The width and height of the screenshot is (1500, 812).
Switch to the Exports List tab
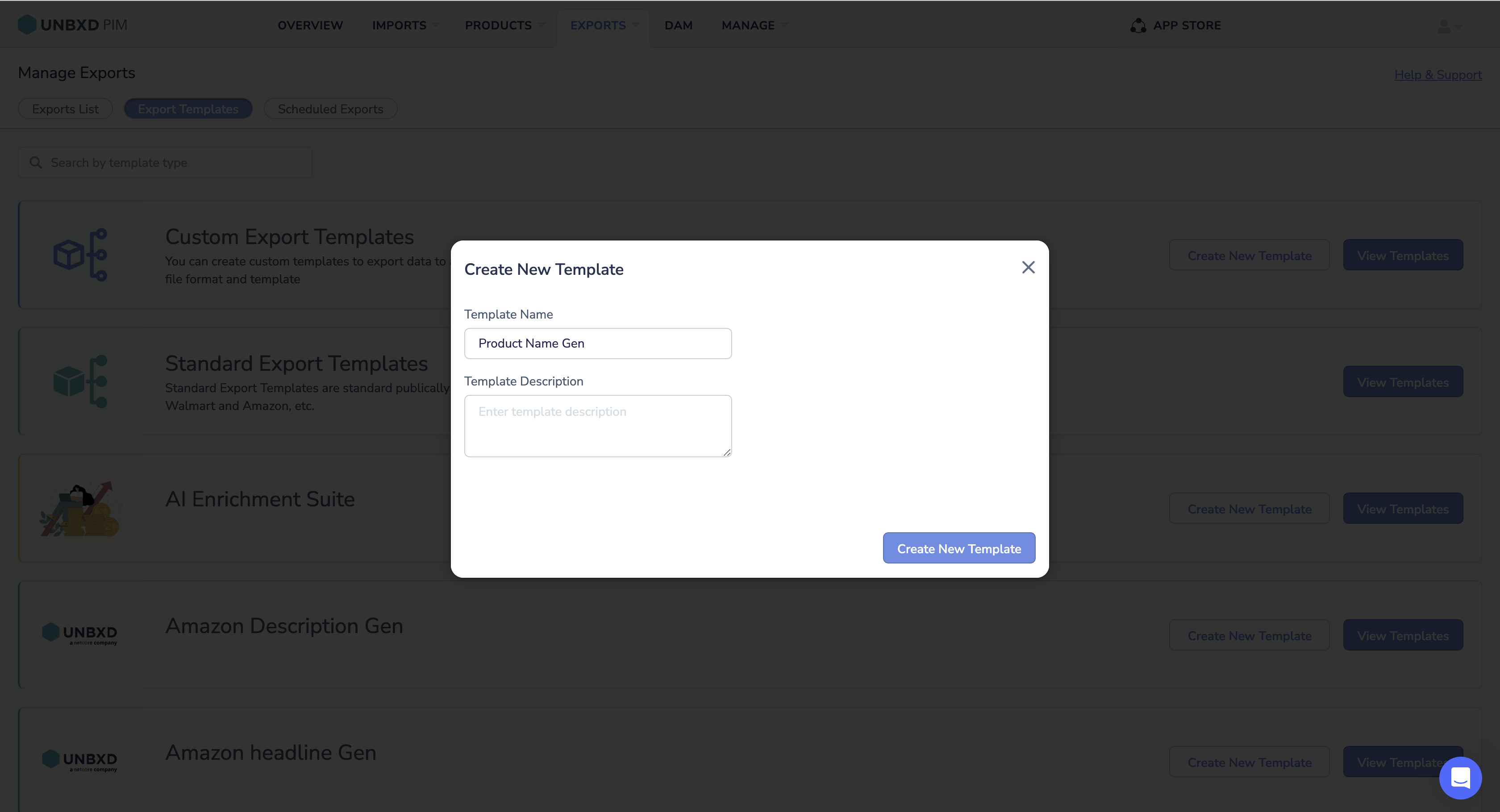[x=65, y=109]
